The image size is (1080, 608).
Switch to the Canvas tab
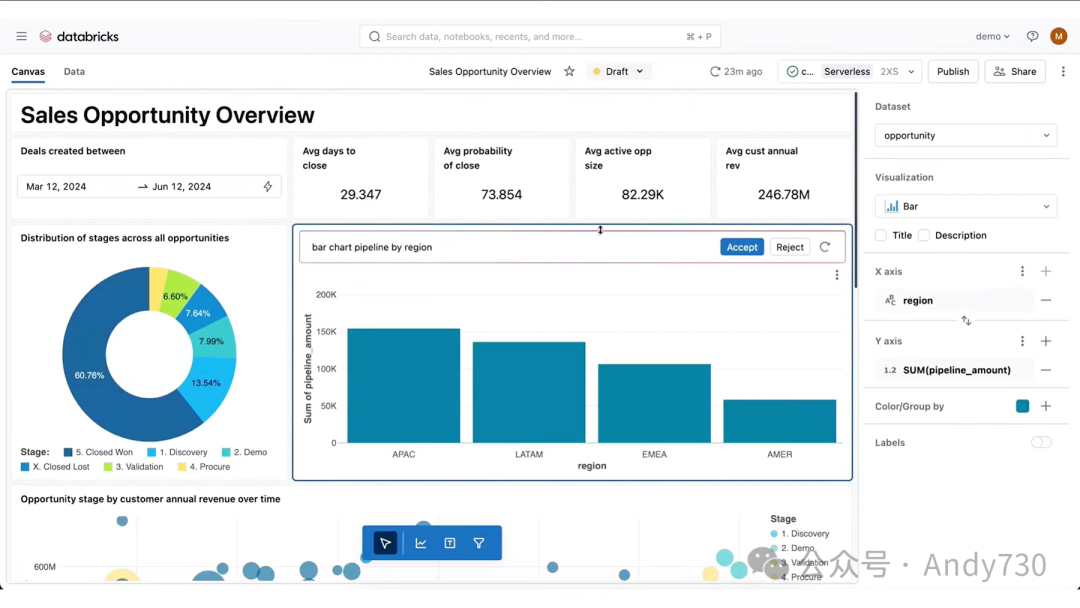coord(28,72)
